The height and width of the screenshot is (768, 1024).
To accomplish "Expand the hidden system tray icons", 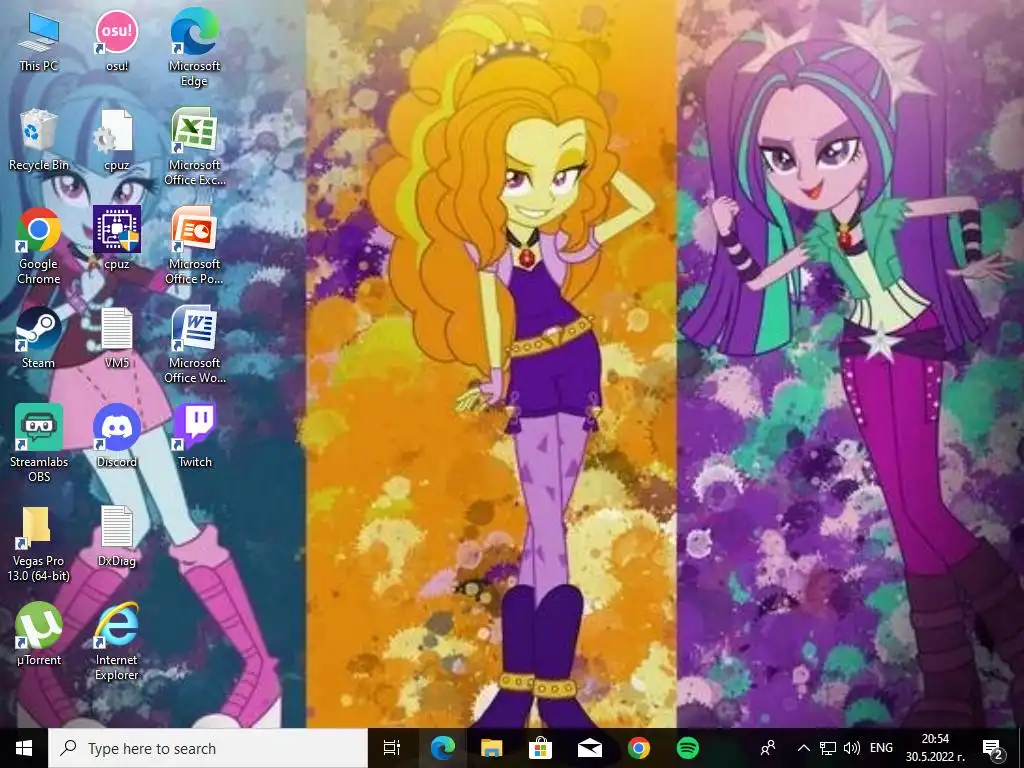I will (804, 748).
